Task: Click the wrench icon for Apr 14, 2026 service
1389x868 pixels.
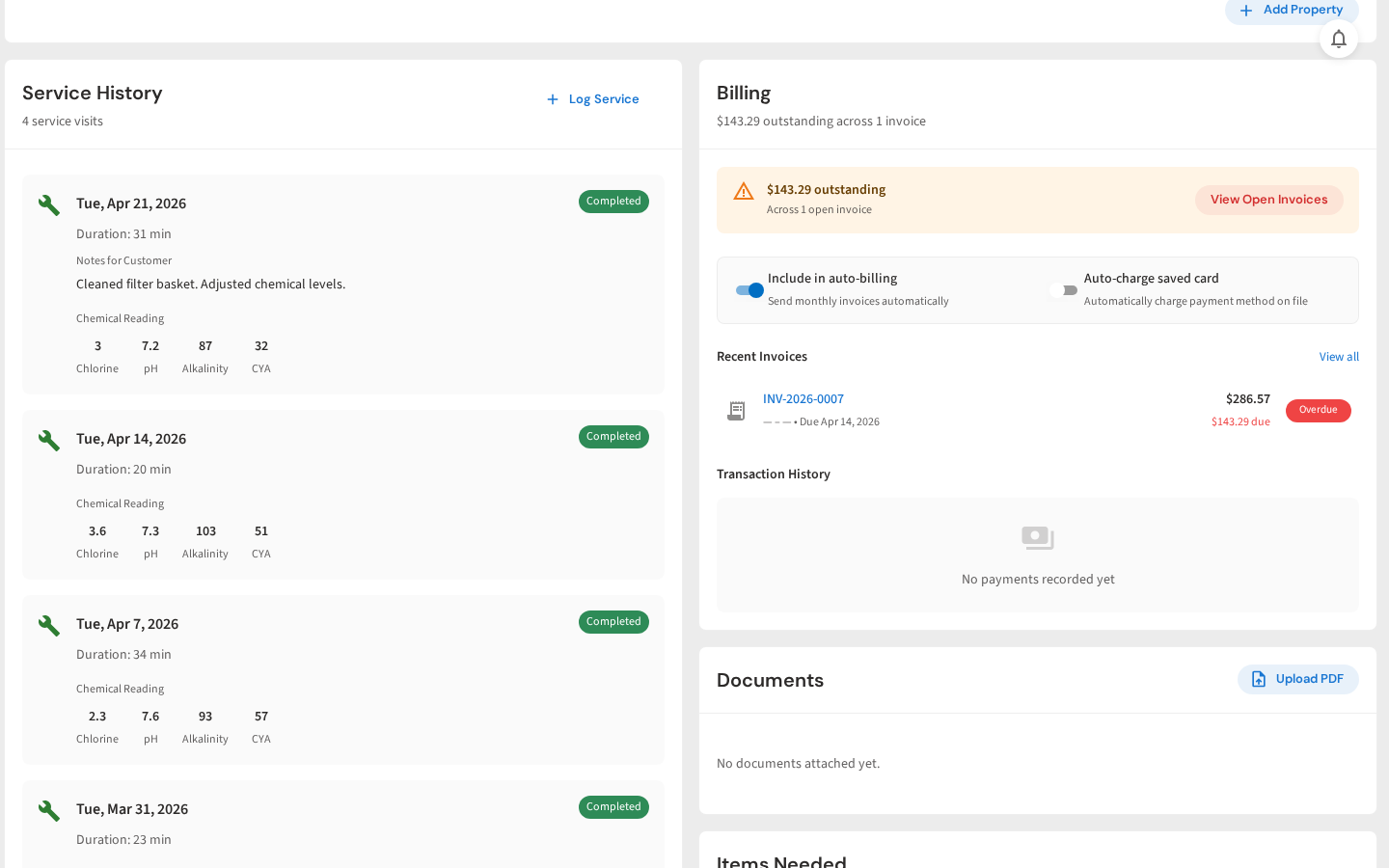Action: tap(49, 440)
